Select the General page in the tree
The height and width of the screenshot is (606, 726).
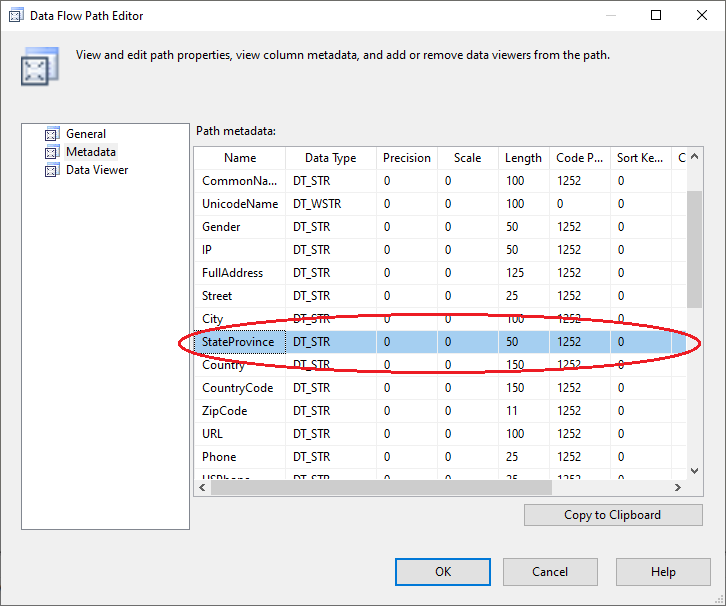pyautogui.click(x=86, y=134)
